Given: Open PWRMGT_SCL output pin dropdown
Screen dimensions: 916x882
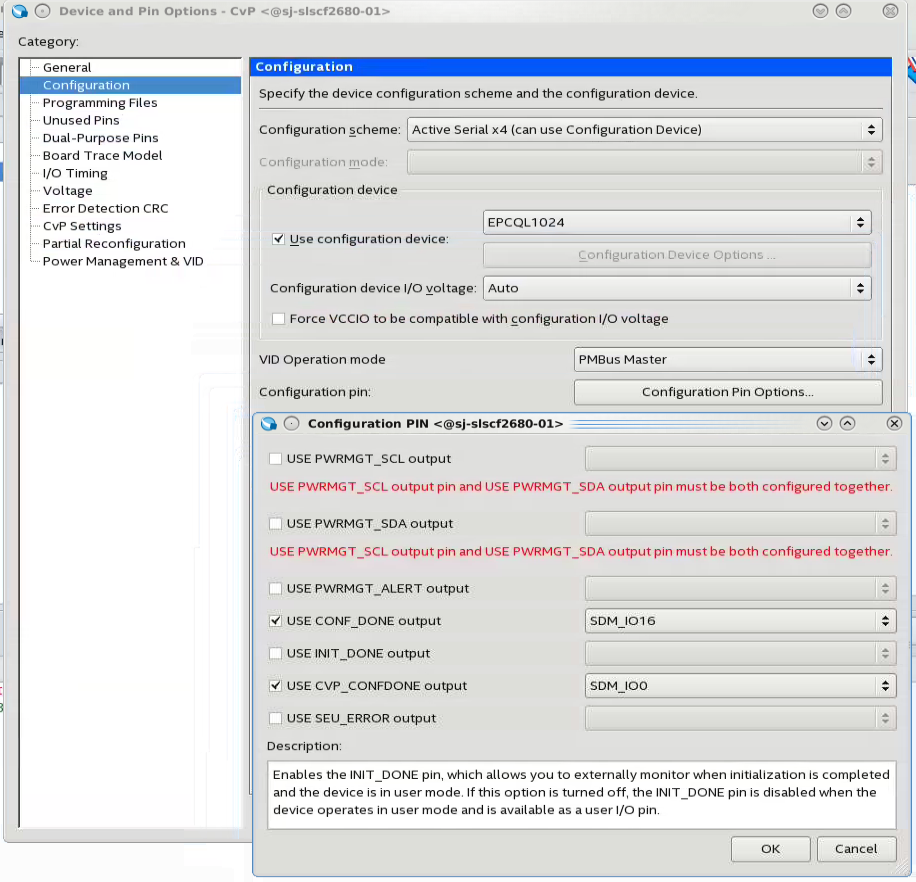Looking at the screenshot, I should (741, 459).
